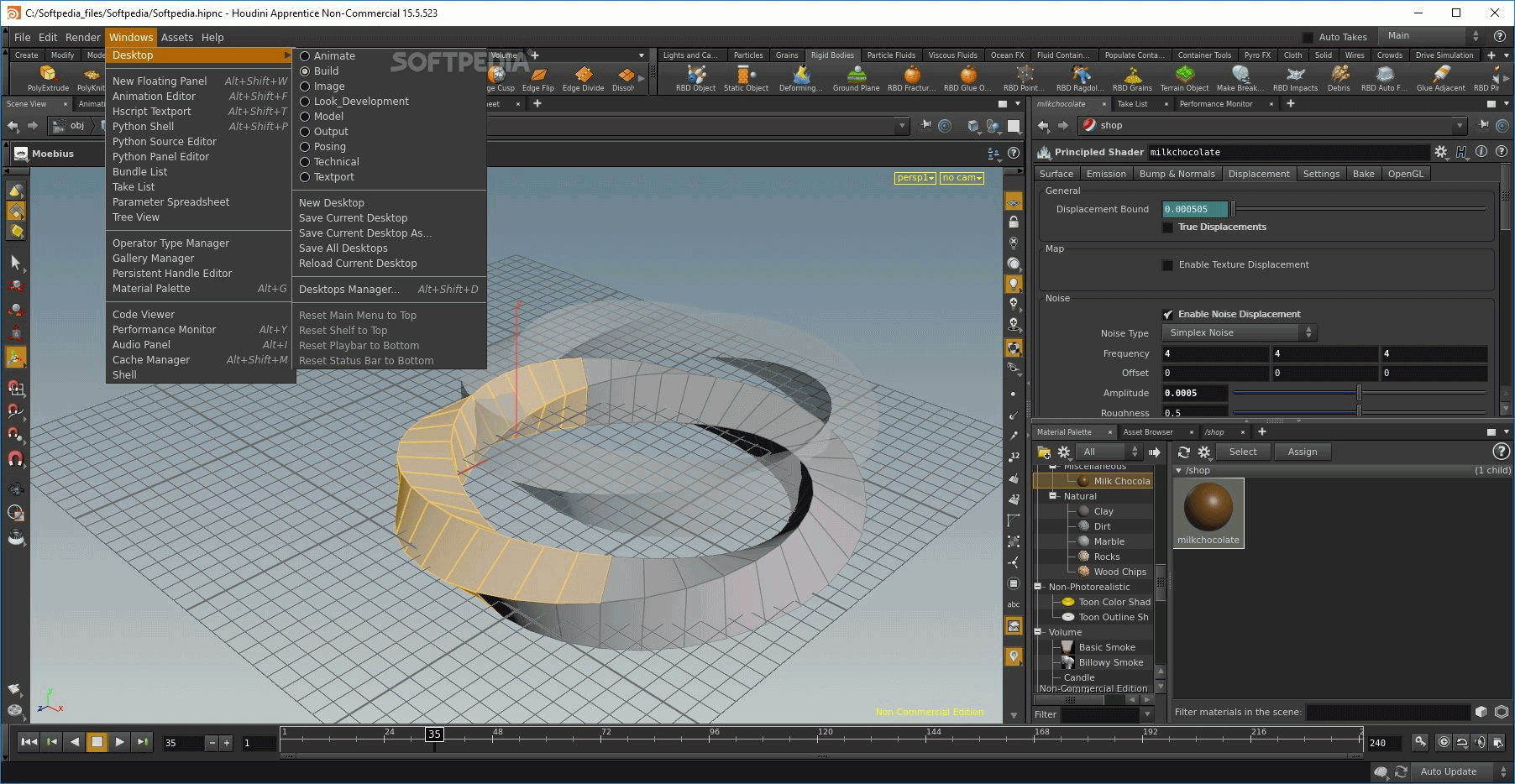Screen dimensions: 1515x784
Task: Click the RBD Fractured Object shelf tool
Action: point(911,78)
